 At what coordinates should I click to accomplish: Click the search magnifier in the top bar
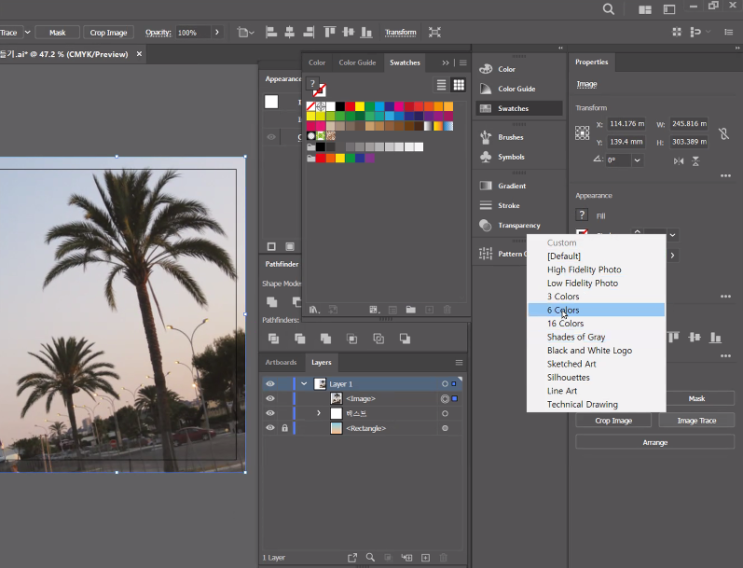pyautogui.click(x=609, y=9)
